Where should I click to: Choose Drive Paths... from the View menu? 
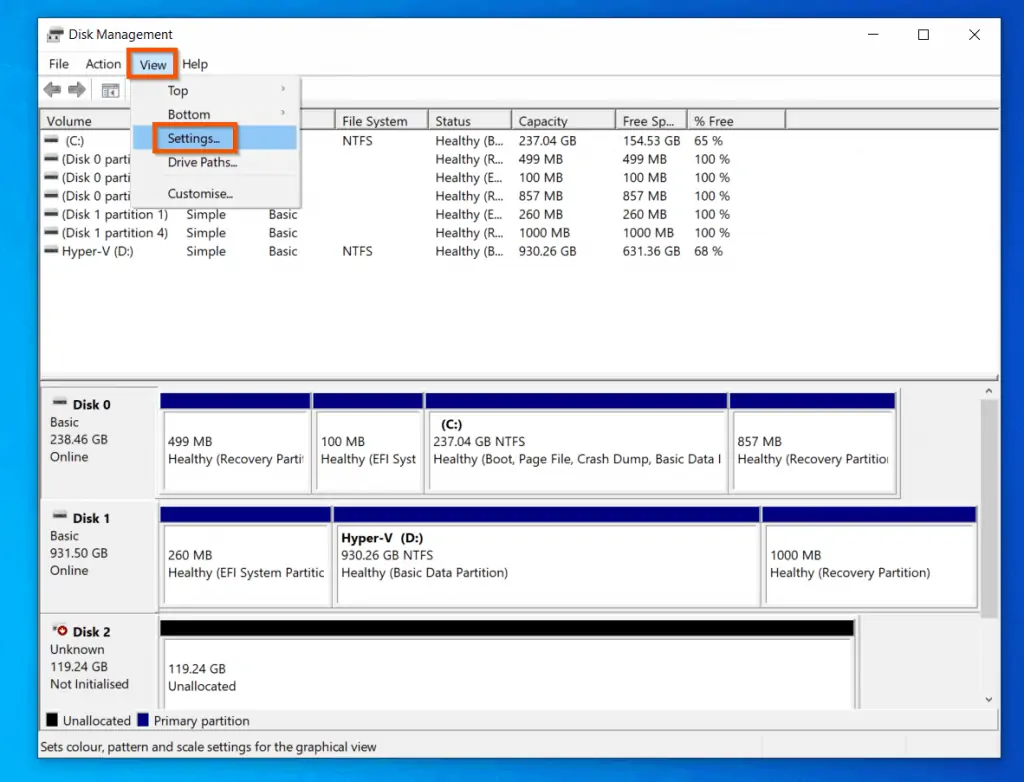215,162
